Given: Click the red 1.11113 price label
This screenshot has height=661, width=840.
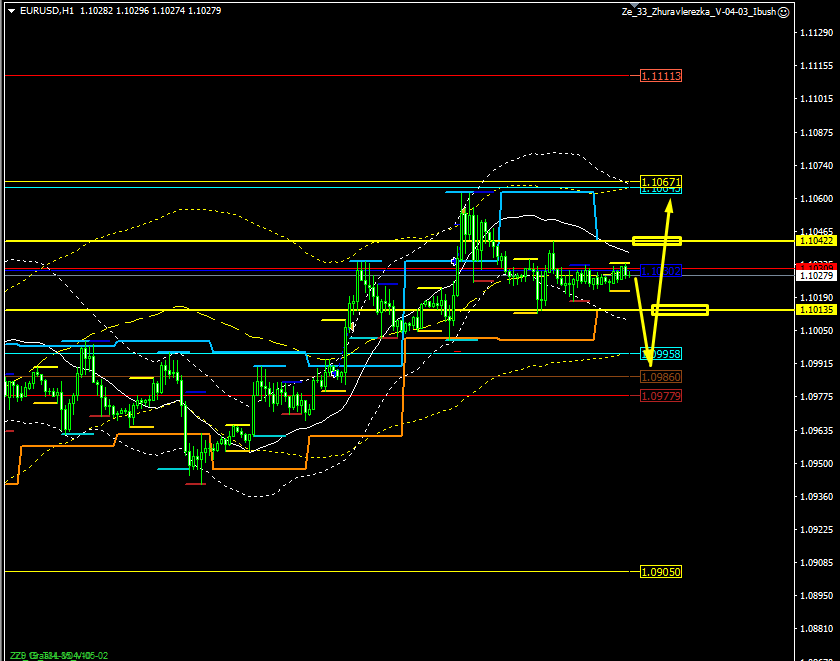Looking at the screenshot, I should click(x=661, y=76).
